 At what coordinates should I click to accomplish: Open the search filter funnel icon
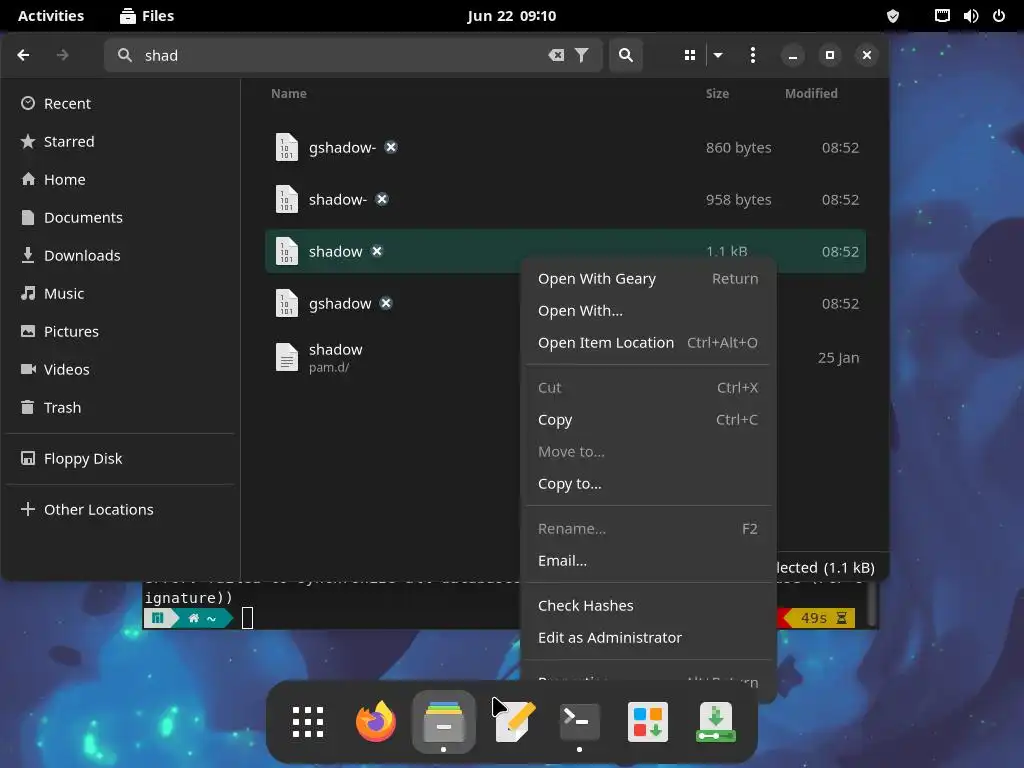point(581,56)
